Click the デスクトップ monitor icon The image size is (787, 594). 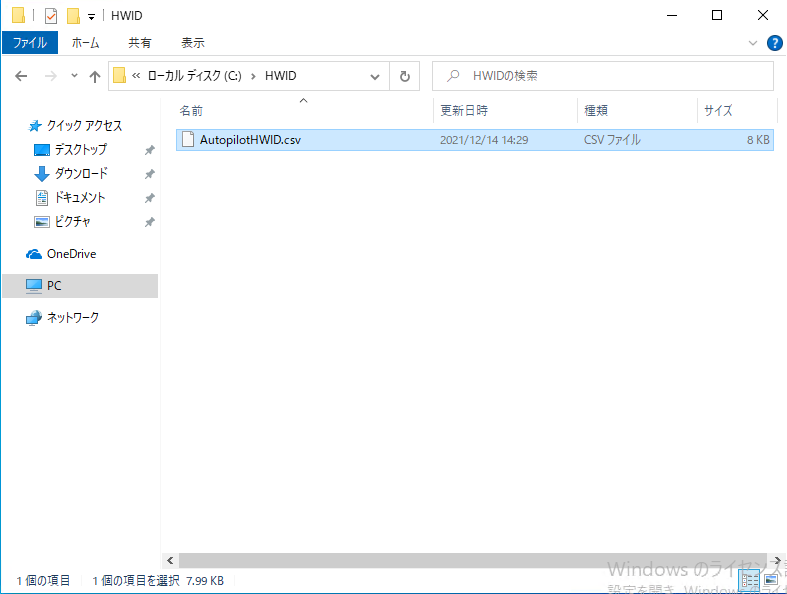(42, 150)
